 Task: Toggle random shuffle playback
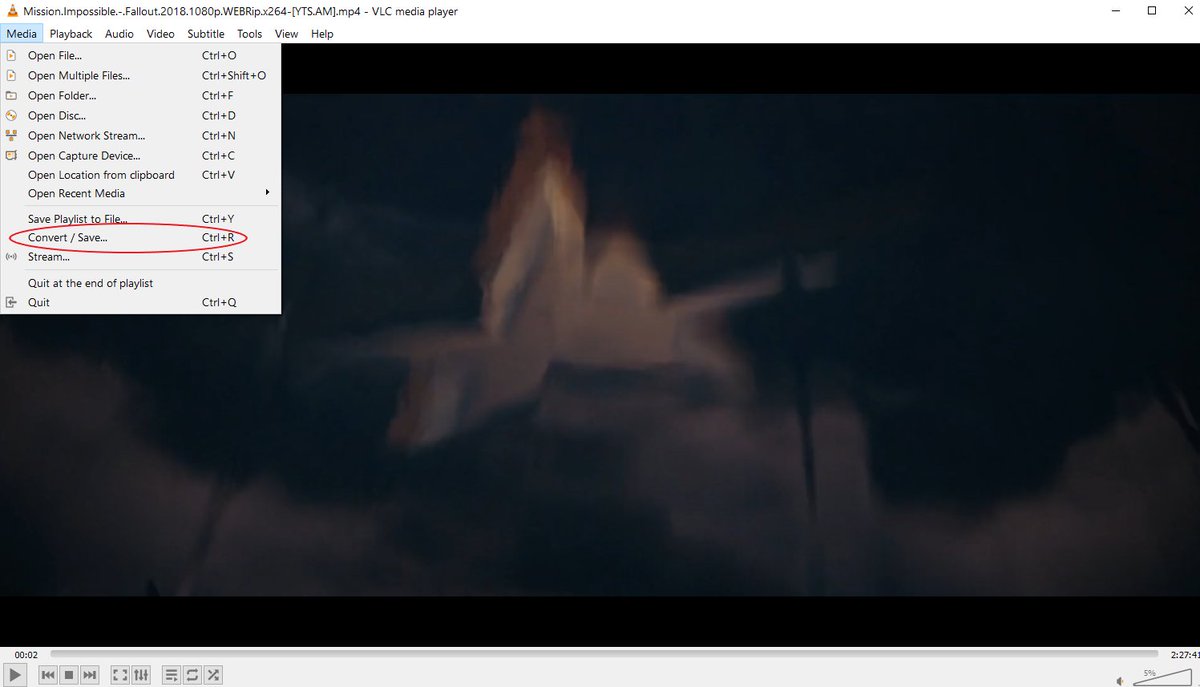pyautogui.click(x=213, y=675)
